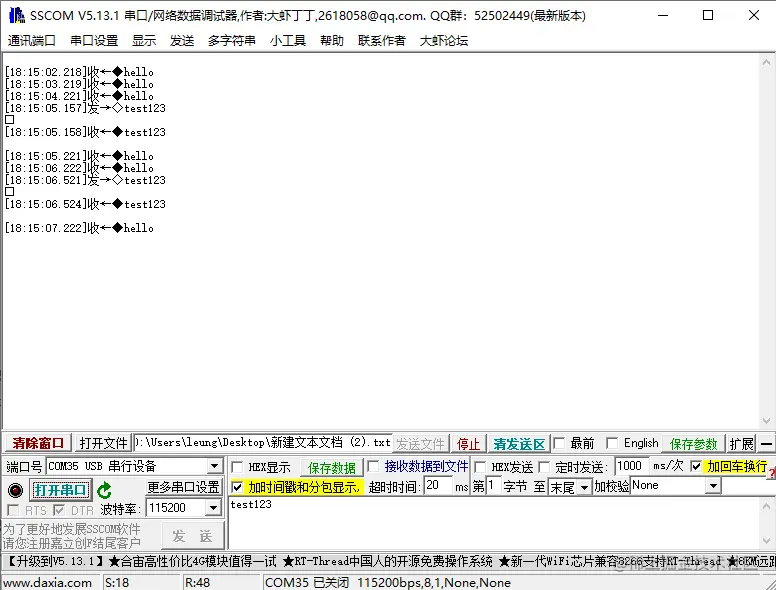
Task: Open the 联系作者 menu
Action: (x=382, y=41)
